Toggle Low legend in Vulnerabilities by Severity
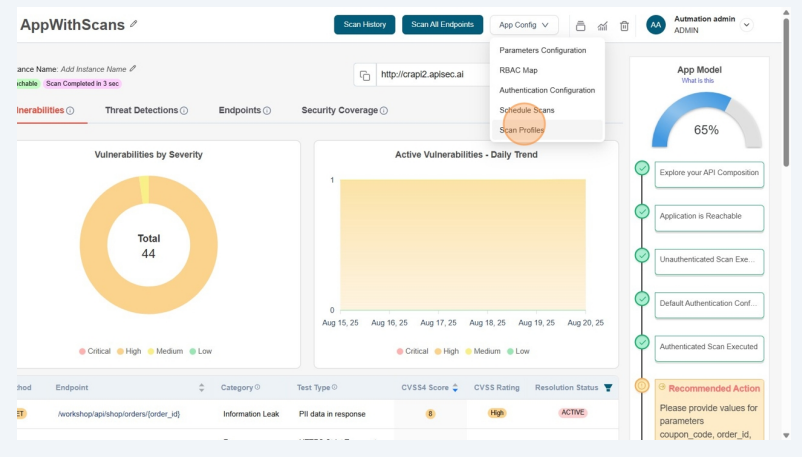Viewport: 802px width, 457px height. click(x=199, y=351)
